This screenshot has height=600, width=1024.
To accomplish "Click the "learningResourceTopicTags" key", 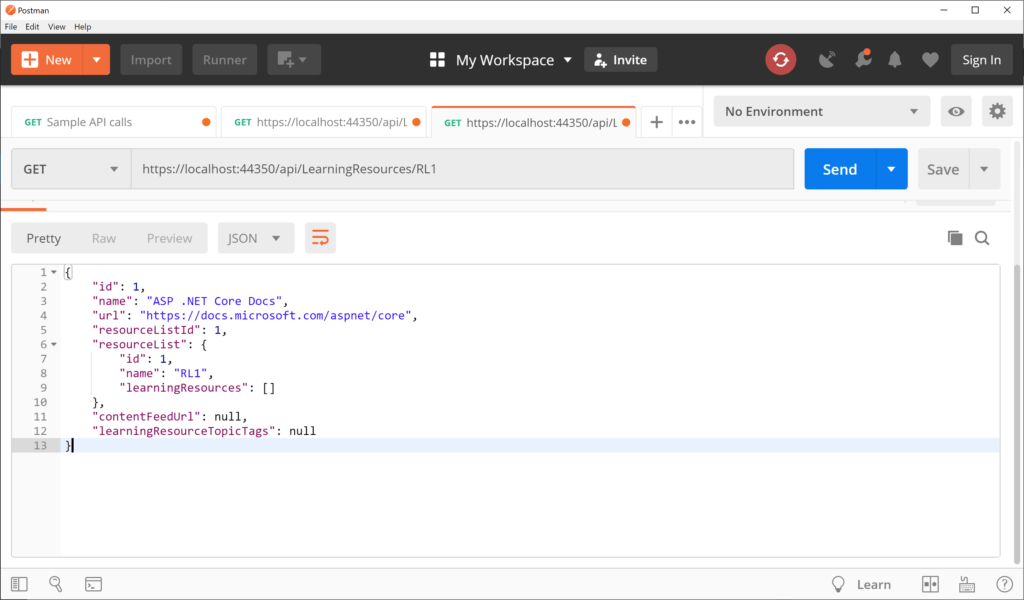I will [184, 431].
